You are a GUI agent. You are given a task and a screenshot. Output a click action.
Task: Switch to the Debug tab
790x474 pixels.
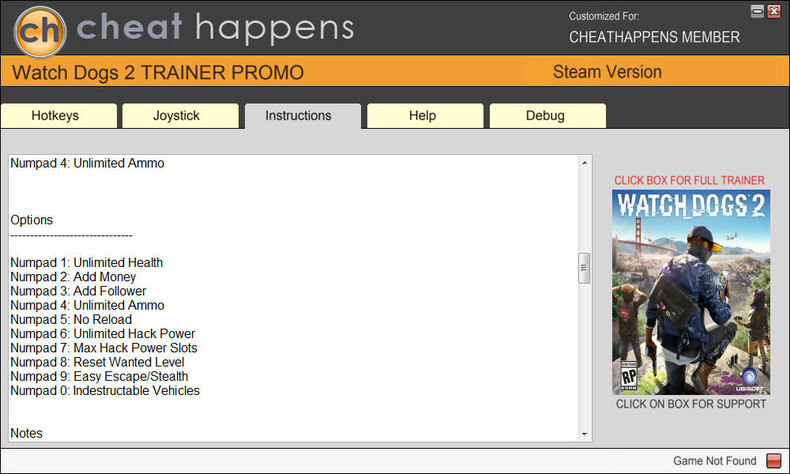tap(548, 116)
